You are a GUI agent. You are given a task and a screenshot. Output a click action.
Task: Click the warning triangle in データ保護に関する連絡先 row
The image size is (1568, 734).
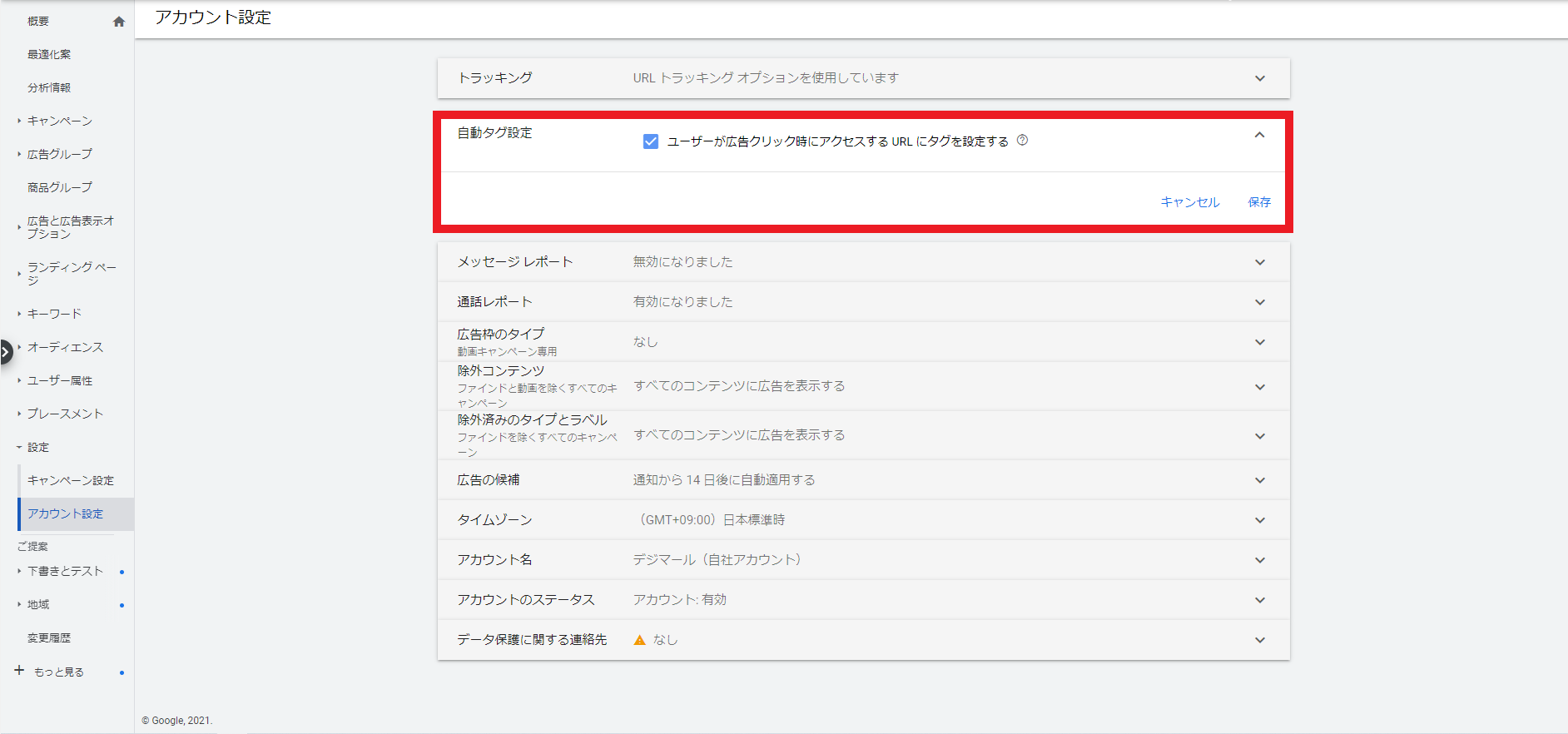pos(639,640)
